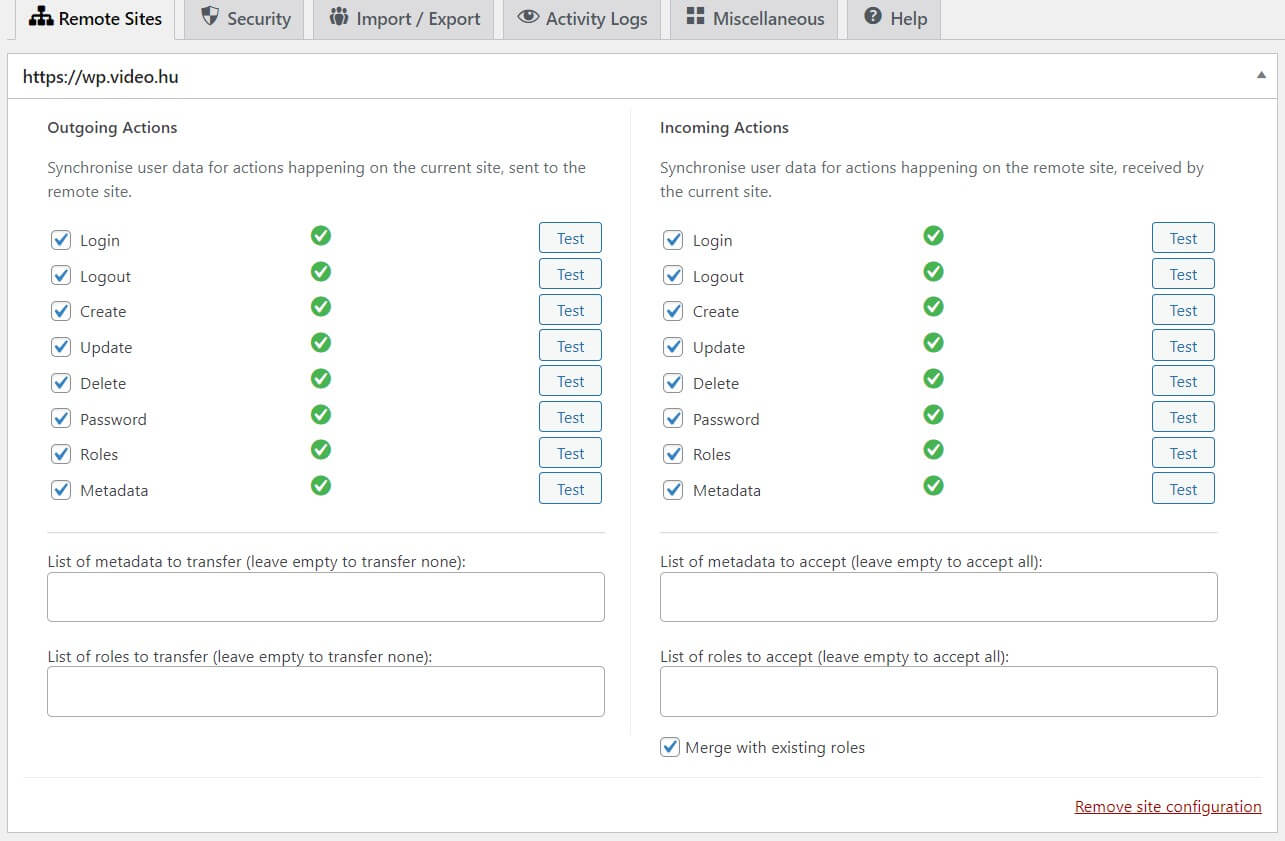The width and height of the screenshot is (1285, 841).
Task: Test the incoming Login action
Action: [x=1183, y=238]
